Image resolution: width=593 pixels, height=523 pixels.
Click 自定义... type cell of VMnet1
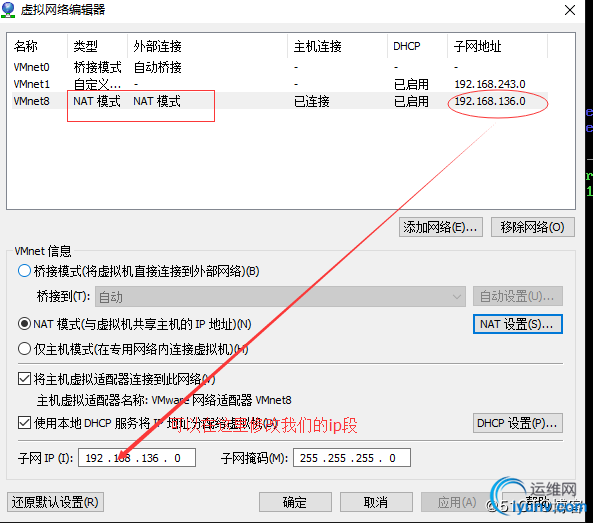(x=97, y=84)
